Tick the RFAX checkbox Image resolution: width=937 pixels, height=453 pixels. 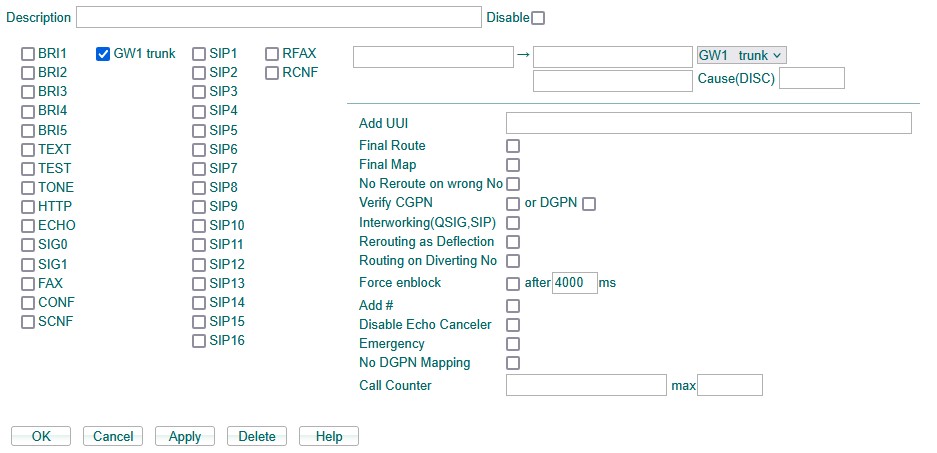click(x=272, y=54)
